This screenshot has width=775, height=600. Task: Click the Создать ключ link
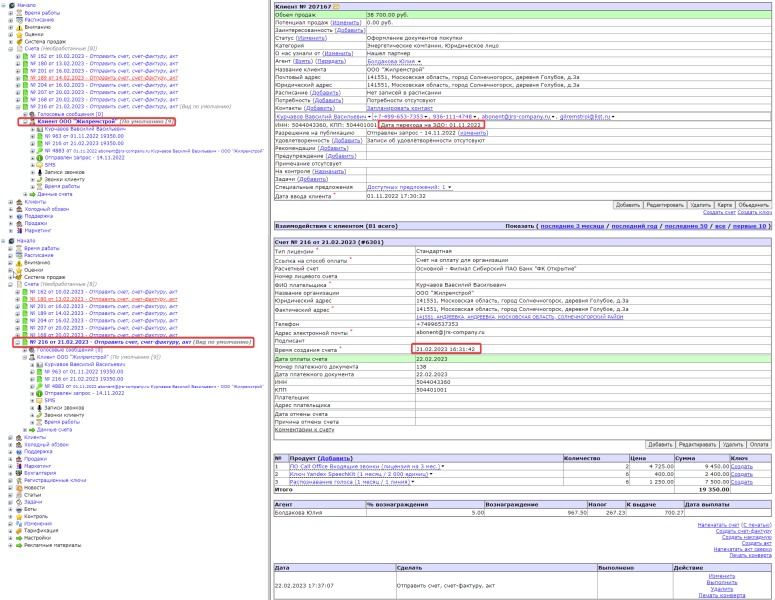(754, 212)
